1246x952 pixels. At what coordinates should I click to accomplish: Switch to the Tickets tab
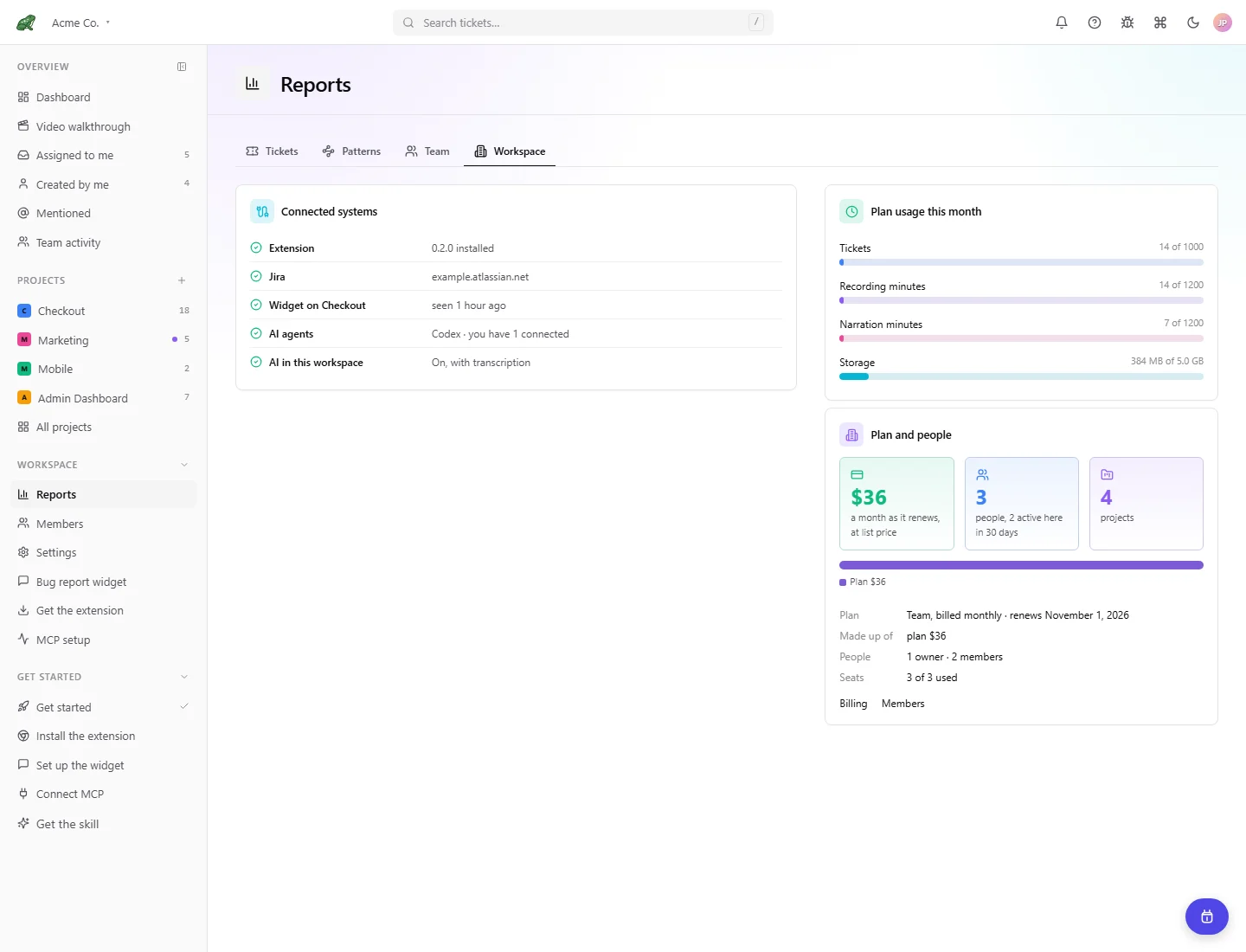pyautogui.click(x=272, y=151)
